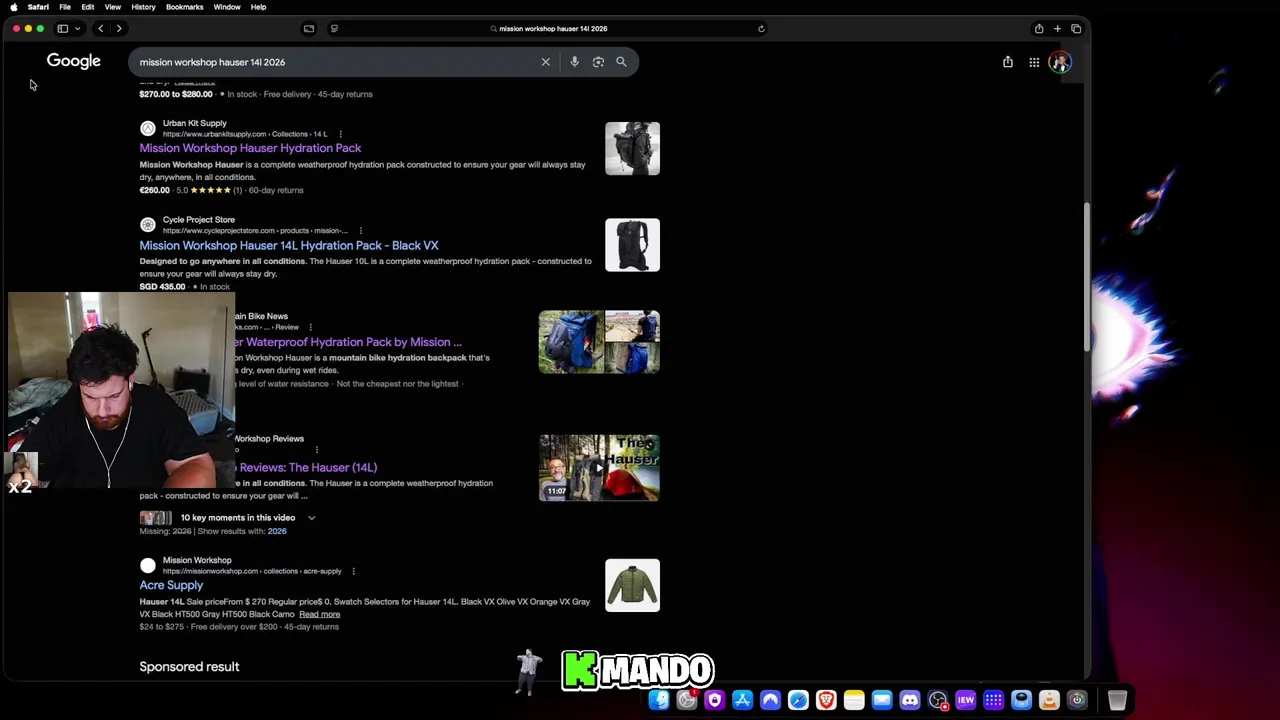Screen dimensions: 1280x720
Task: Open NordVPN from the dock
Action: [x=770, y=700]
